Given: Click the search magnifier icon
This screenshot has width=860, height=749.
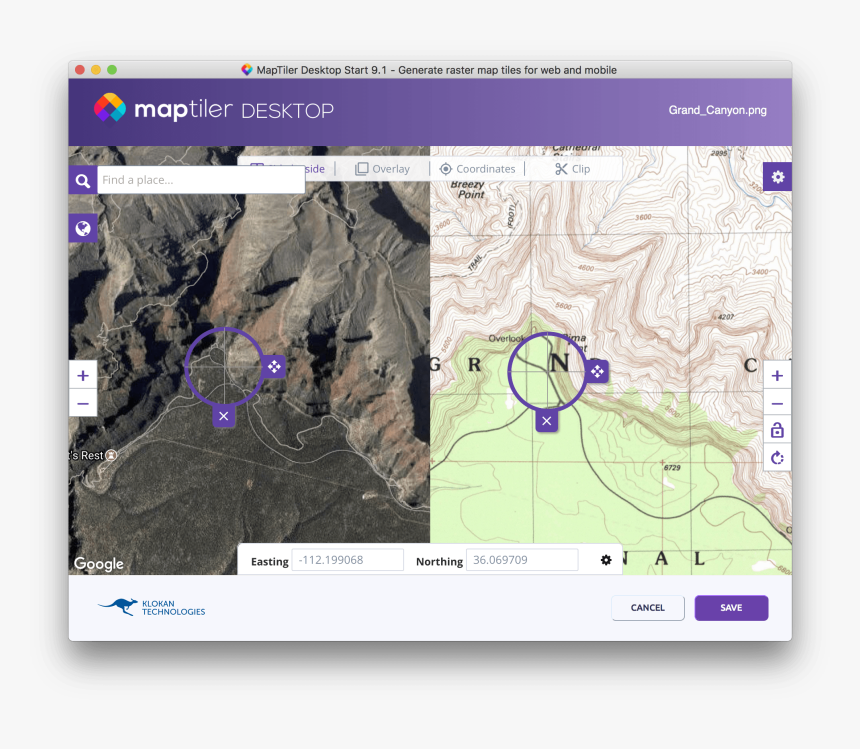Looking at the screenshot, I should [x=83, y=180].
